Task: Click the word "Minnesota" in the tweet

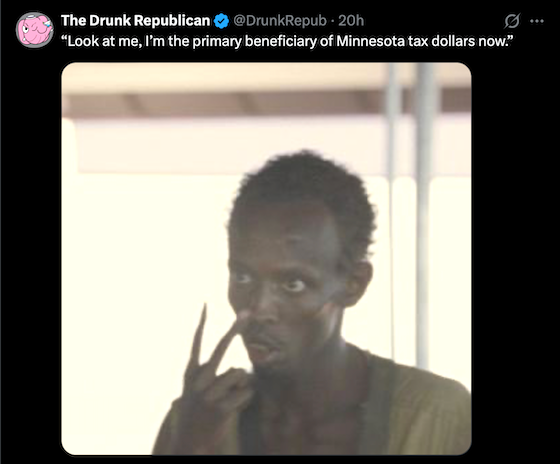Action: [370, 41]
